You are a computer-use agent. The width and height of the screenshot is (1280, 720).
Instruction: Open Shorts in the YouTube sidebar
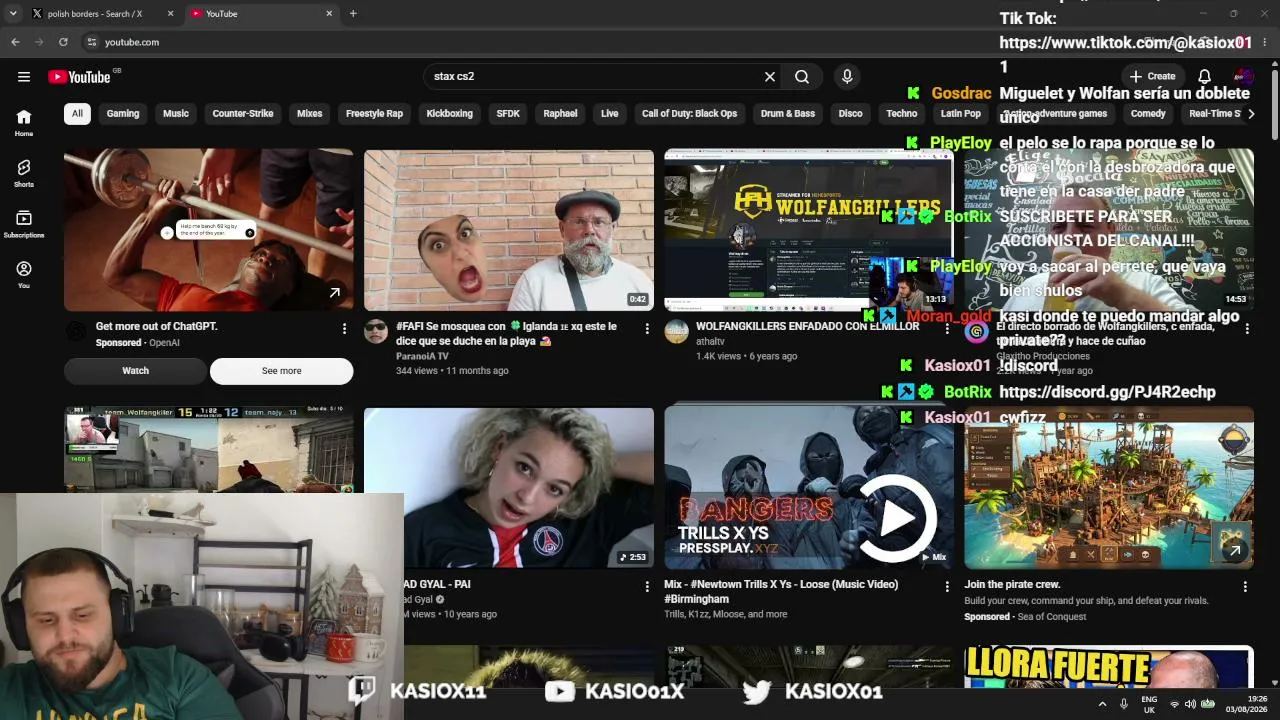[24, 173]
